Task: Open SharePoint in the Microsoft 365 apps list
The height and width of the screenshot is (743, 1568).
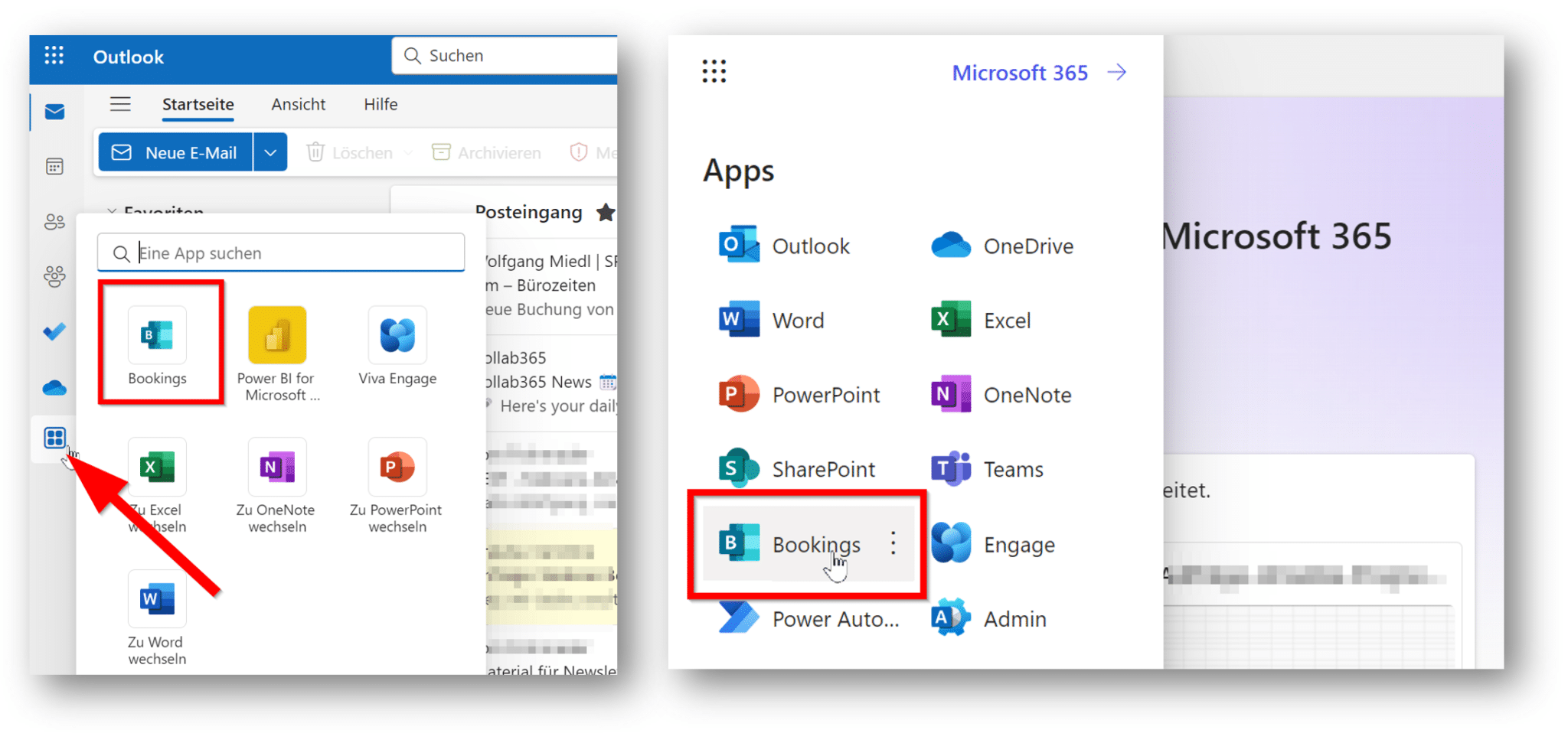Action: (x=796, y=468)
